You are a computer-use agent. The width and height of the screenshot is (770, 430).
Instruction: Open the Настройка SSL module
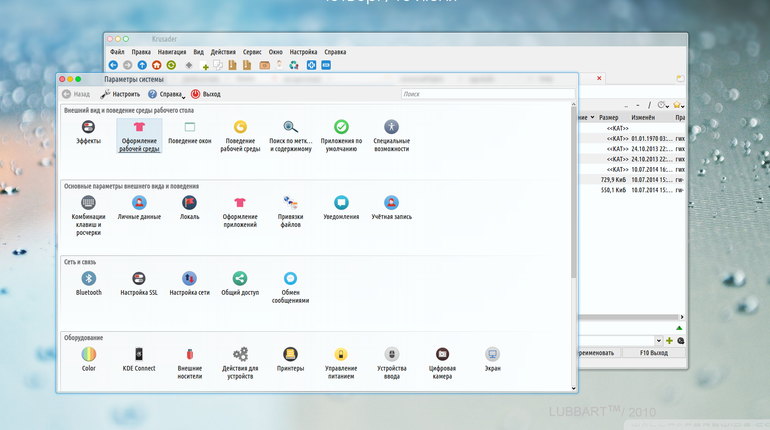coord(139,283)
